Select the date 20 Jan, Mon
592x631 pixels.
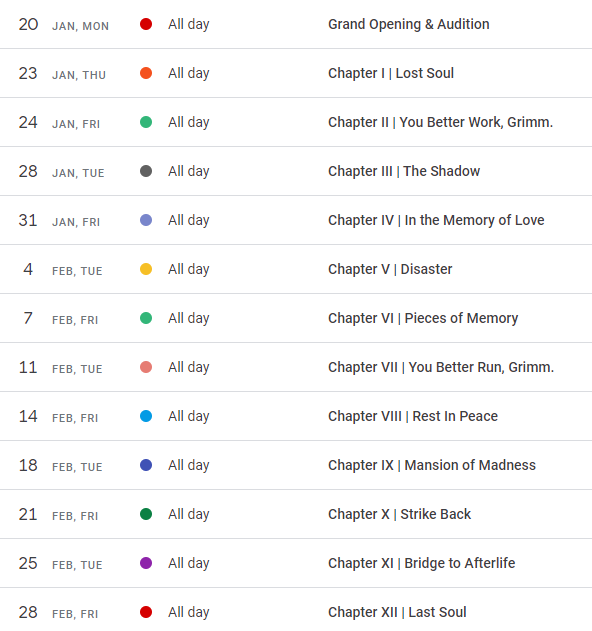[x=64, y=25]
